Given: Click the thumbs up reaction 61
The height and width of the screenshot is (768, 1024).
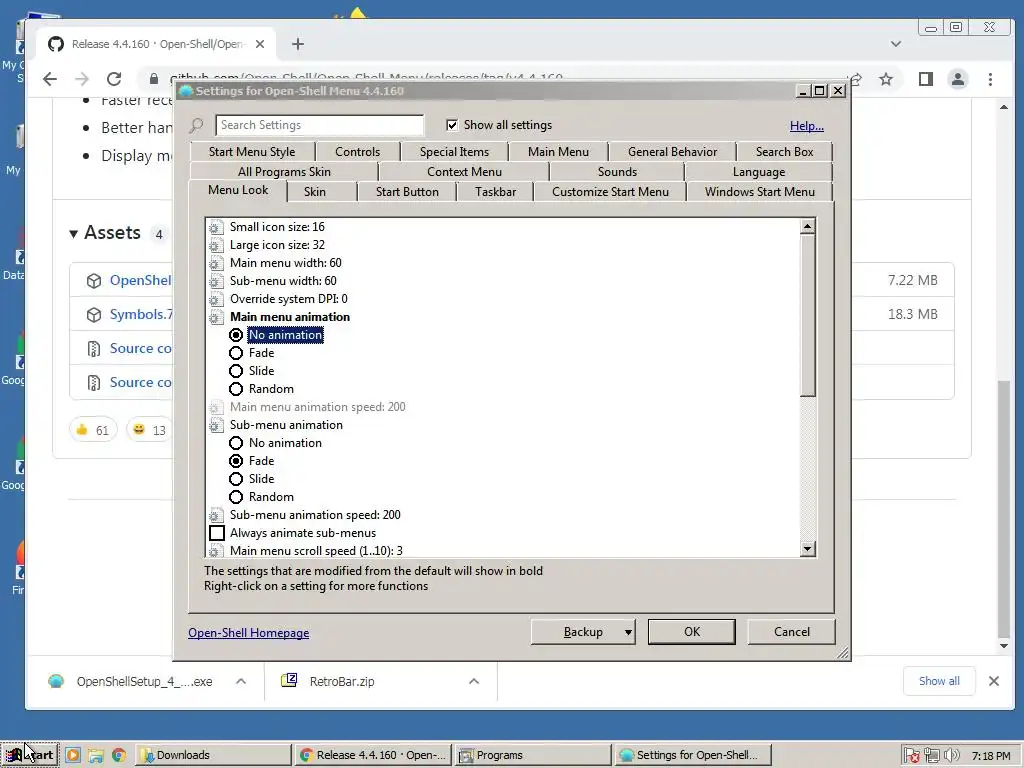Looking at the screenshot, I should pyautogui.click(x=93, y=430).
